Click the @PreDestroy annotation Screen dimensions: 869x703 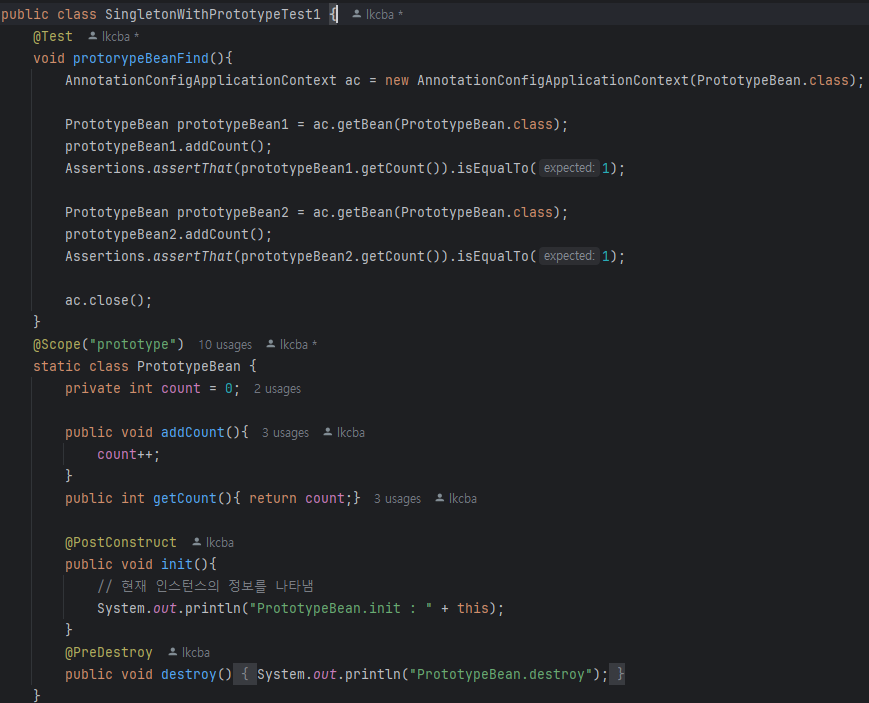point(109,653)
